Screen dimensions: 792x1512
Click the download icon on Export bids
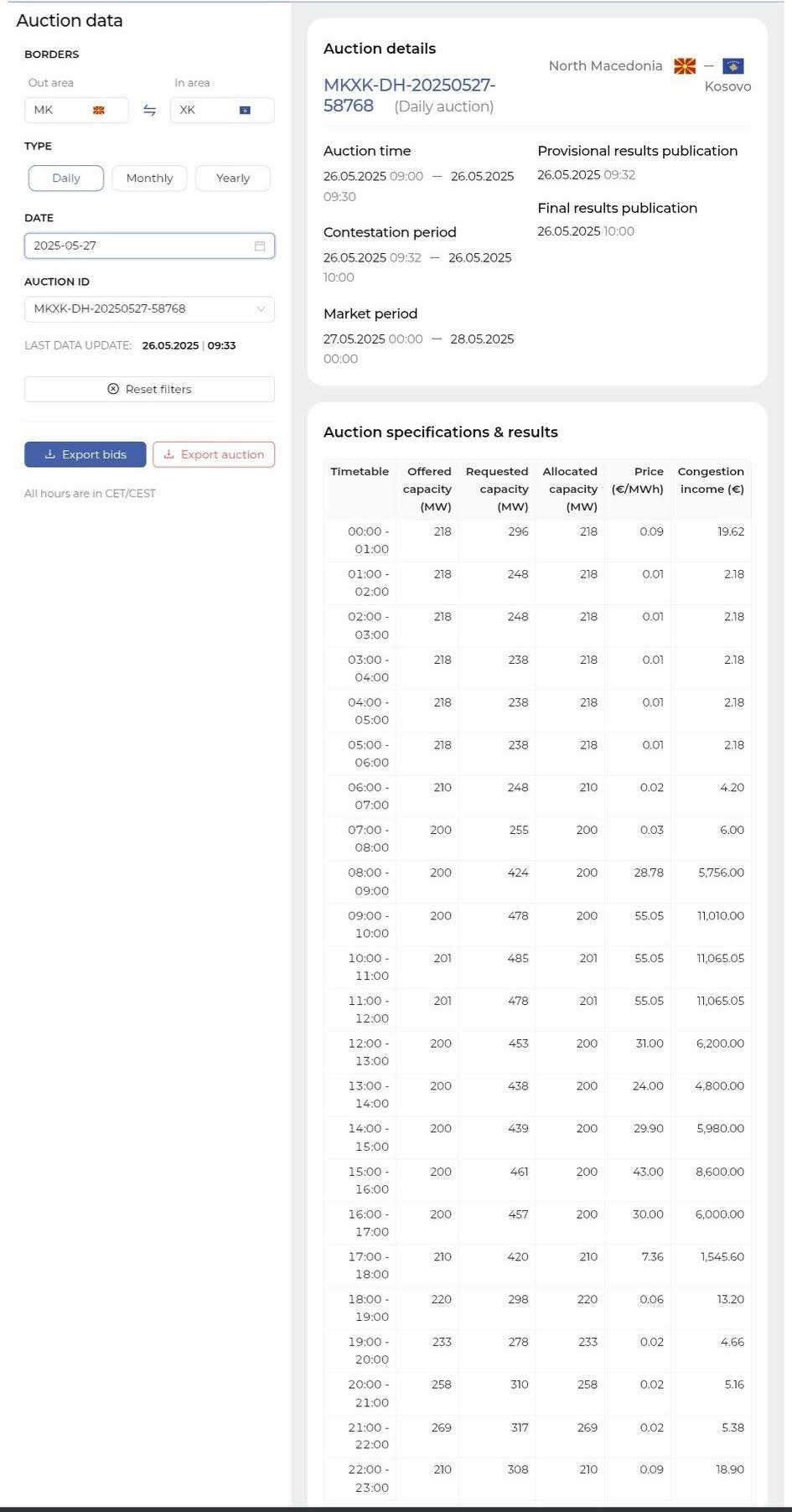(49, 454)
